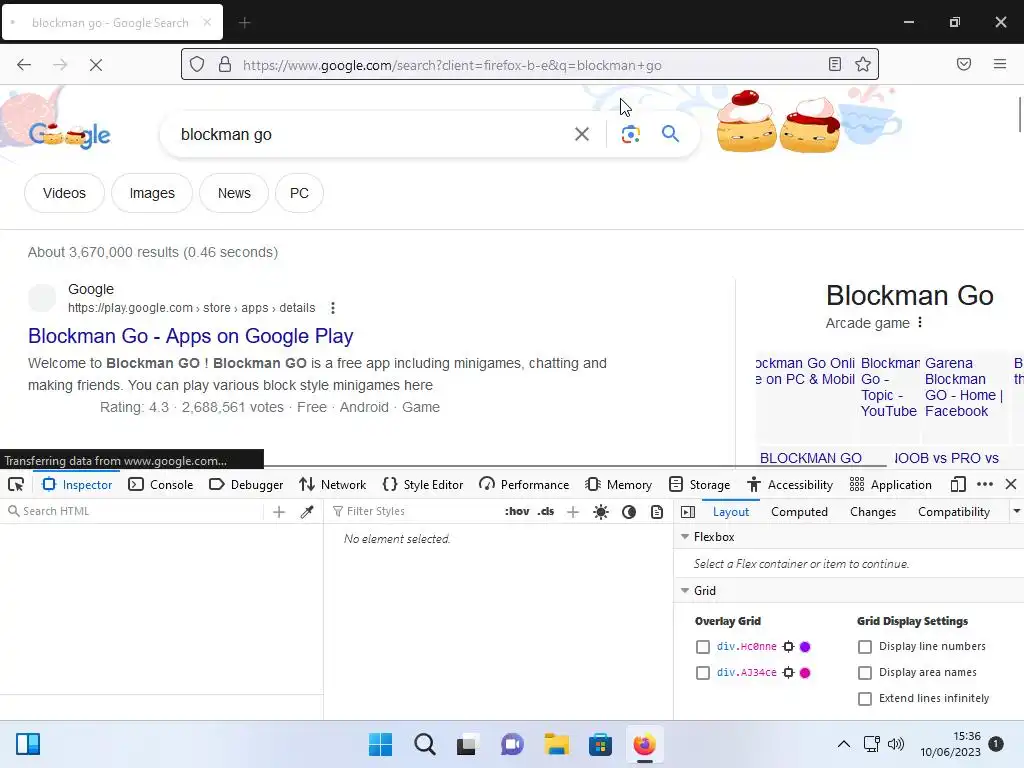1024x768 pixels.
Task: Enable overlay grid for div.HcOnne
Action: click(x=703, y=647)
